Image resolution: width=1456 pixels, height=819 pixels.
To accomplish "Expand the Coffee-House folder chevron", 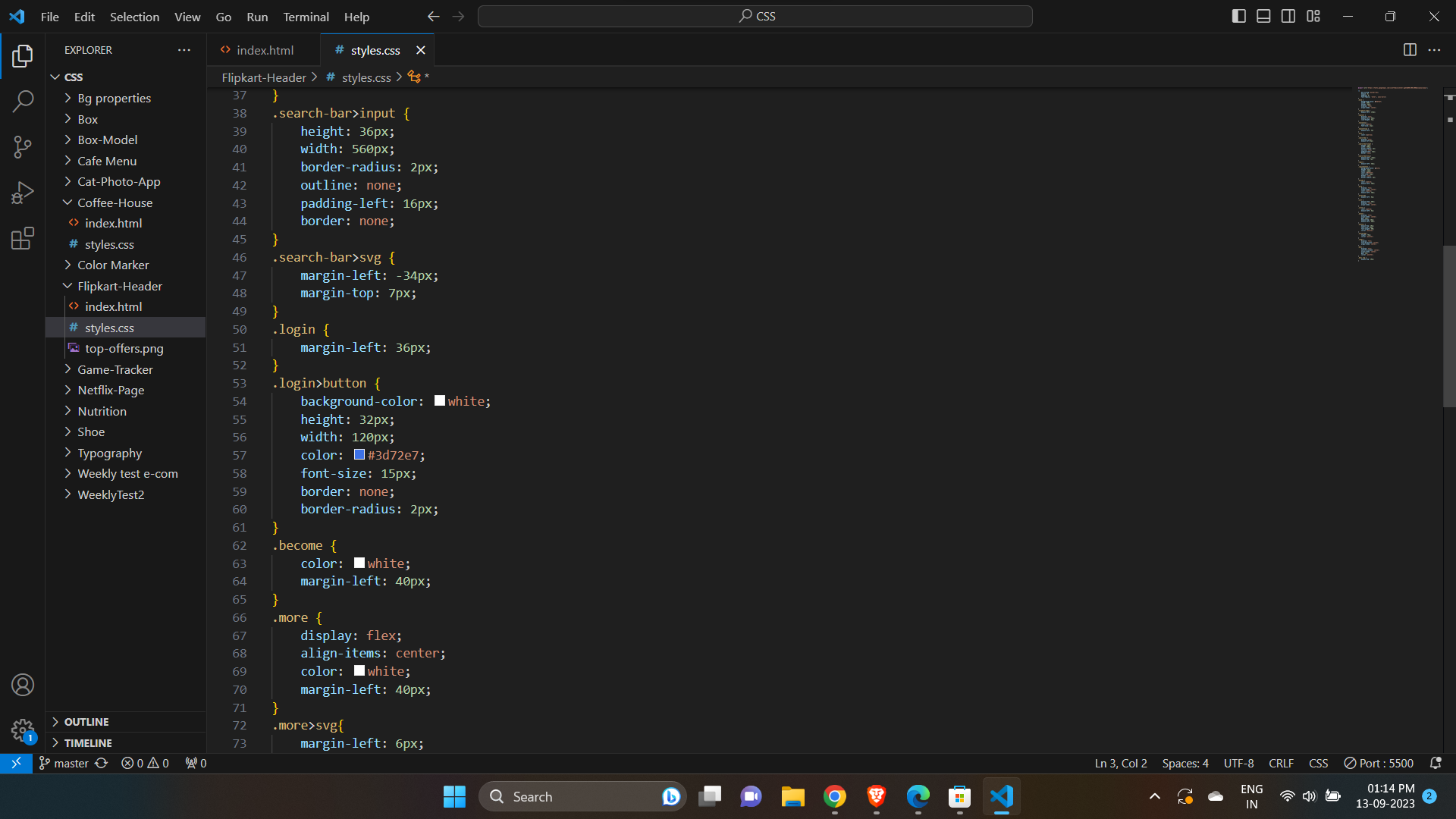I will pos(67,202).
